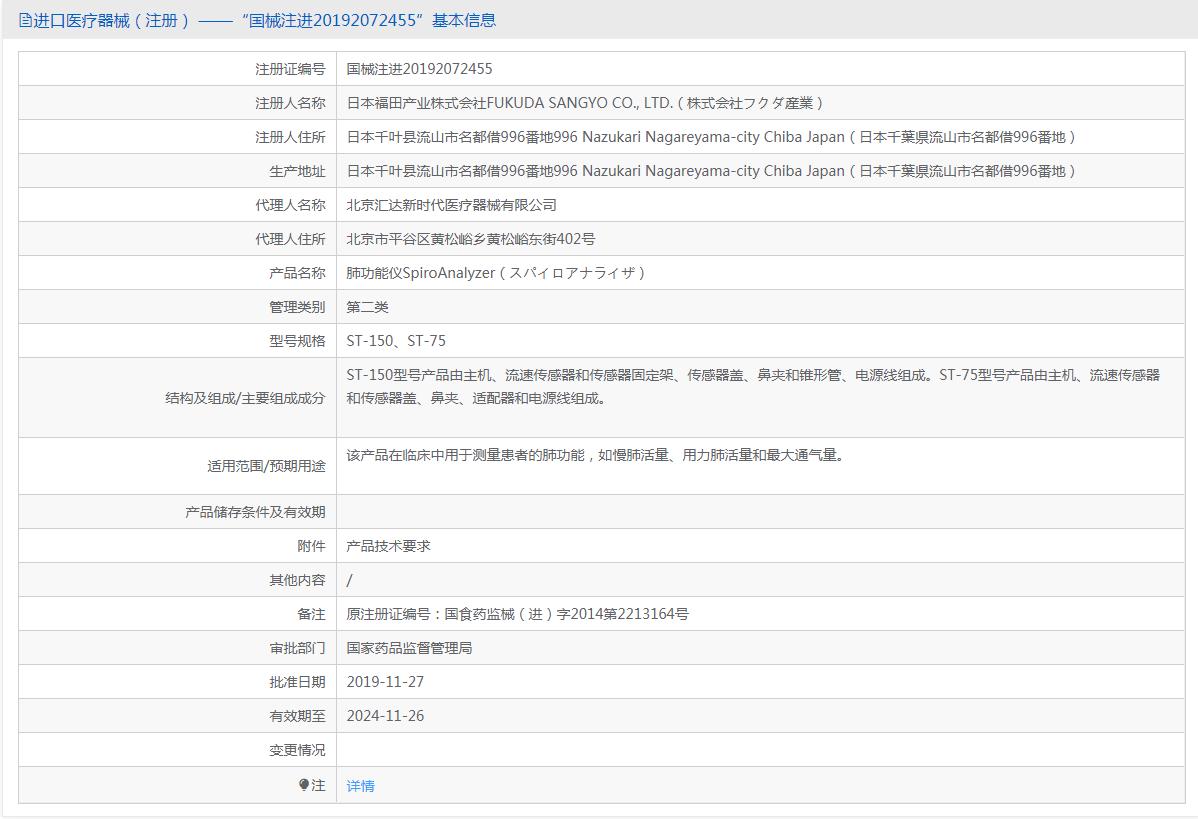Click the 注册人住所 label
Screen dimensions: 1198x819
[290, 137]
